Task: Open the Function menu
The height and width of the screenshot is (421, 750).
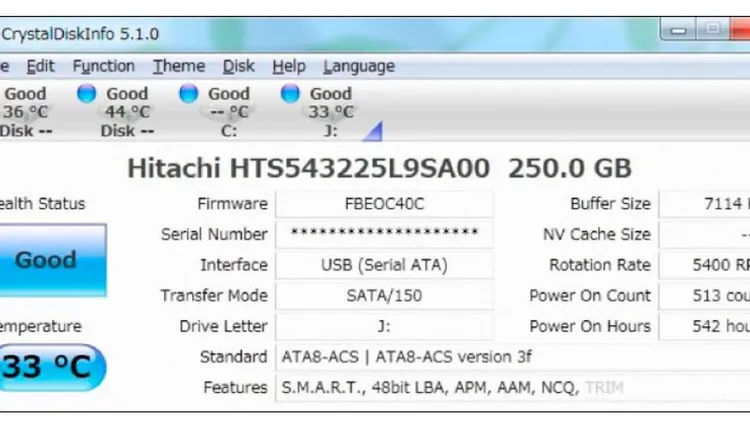Action: [103, 66]
